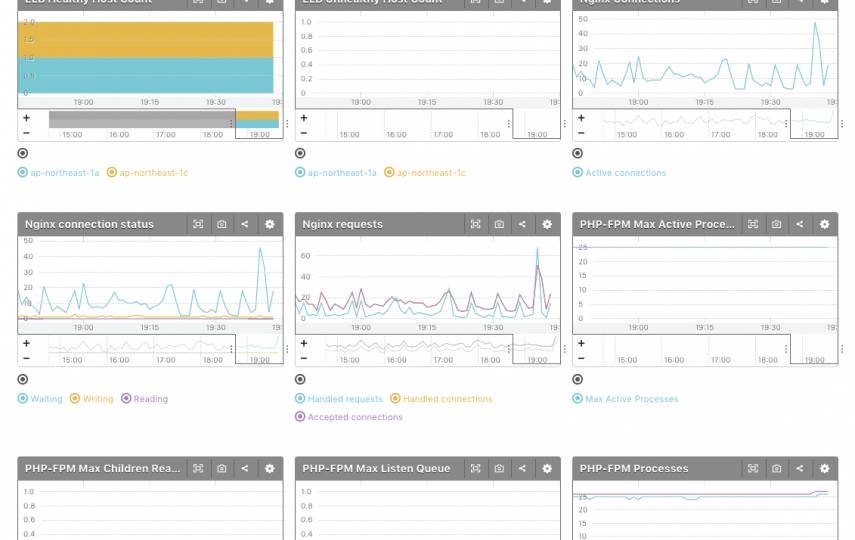Click the camera icon on Nginx requests
855x540 pixels.
pyautogui.click(x=499, y=225)
